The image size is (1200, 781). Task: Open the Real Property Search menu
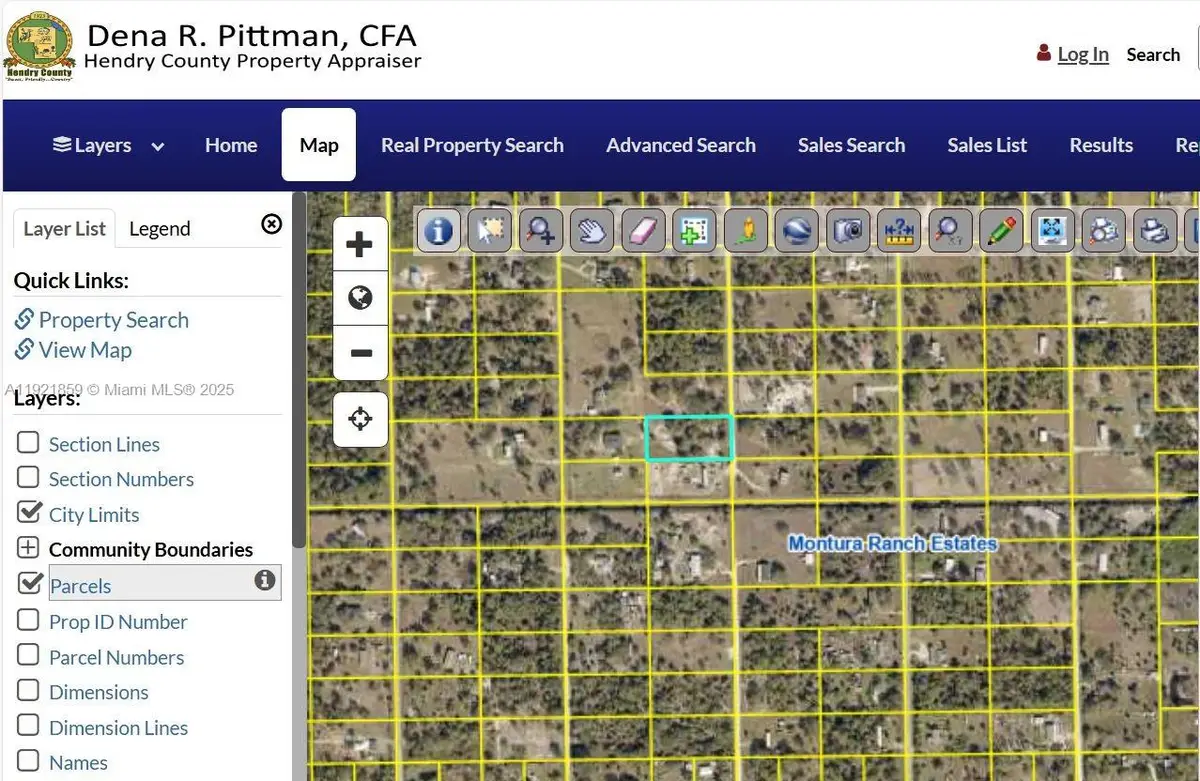click(x=472, y=145)
